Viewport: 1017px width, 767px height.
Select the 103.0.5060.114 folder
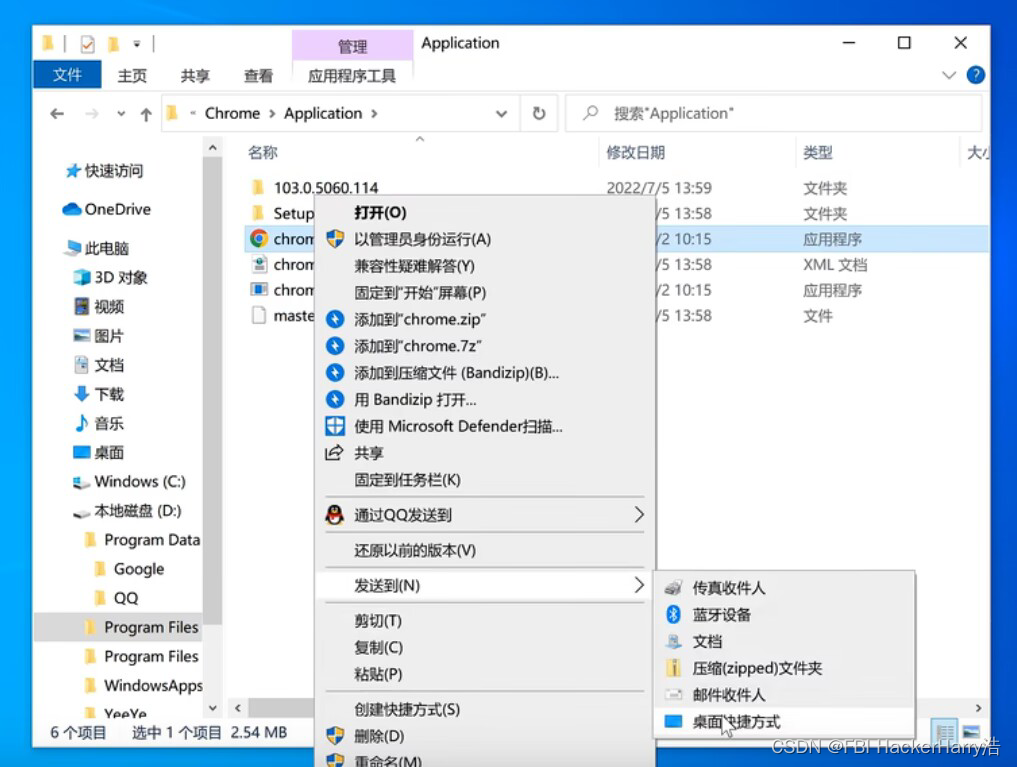pyautogui.click(x=326, y=187)
